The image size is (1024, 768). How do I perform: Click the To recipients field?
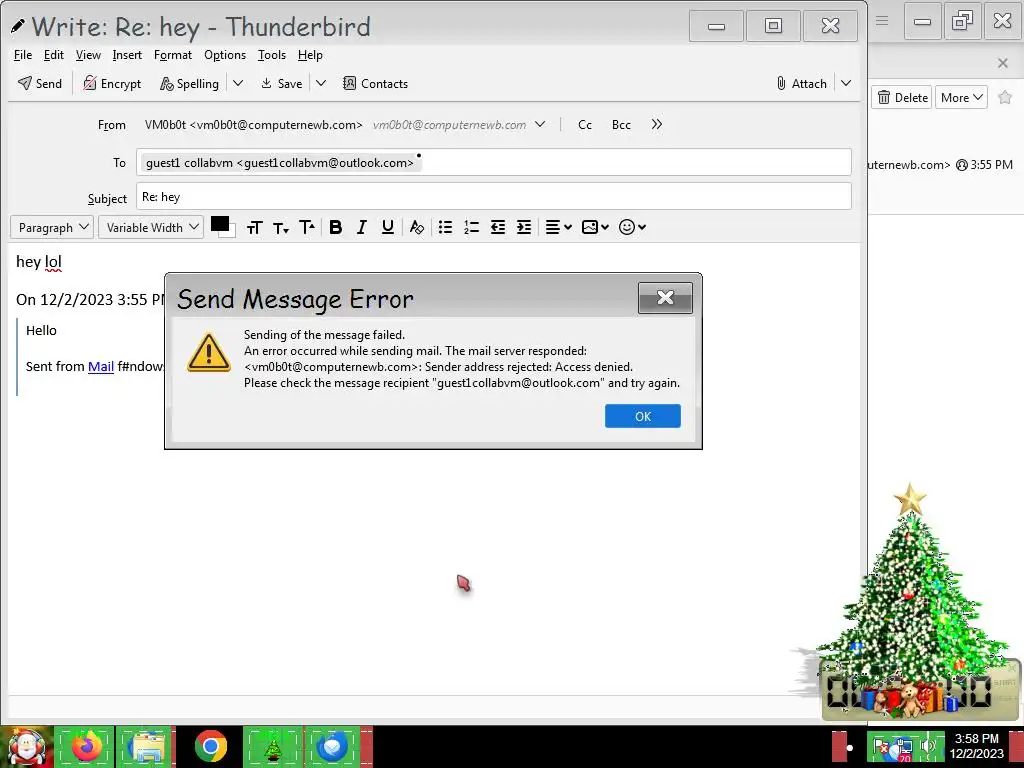point(494,162)
